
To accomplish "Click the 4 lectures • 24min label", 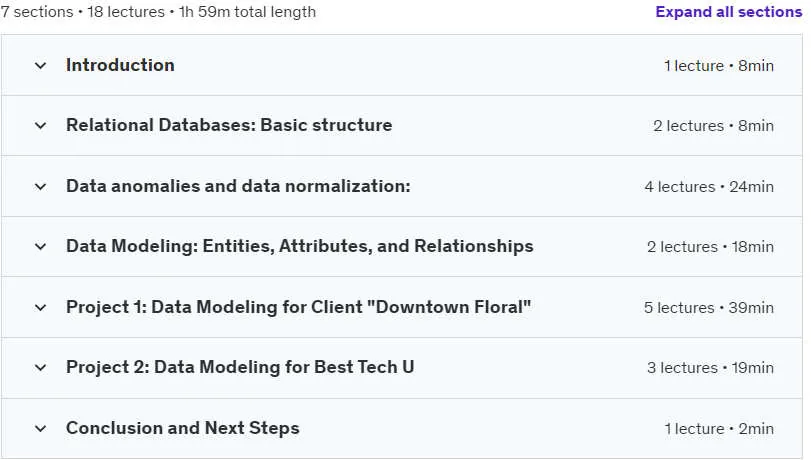I will (x=709, y=187).
